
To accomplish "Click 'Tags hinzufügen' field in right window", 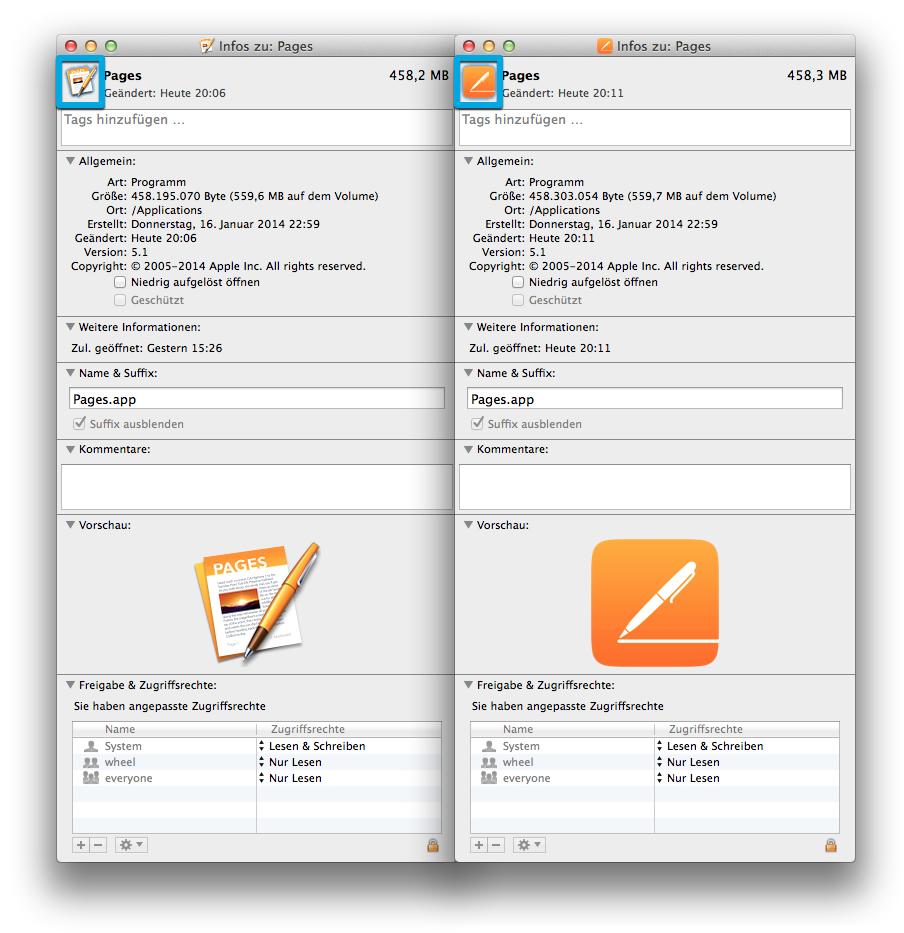I will (x=655, y=127).
